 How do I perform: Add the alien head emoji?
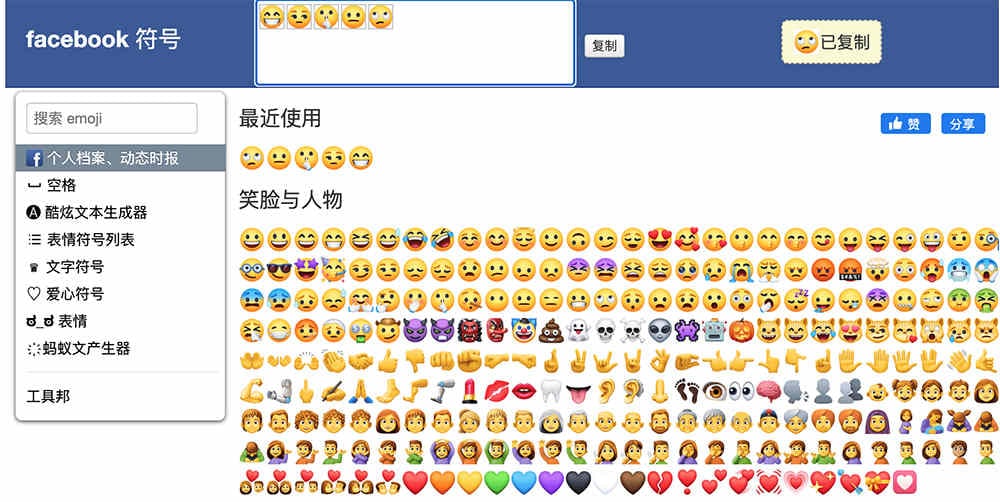pos(659,330)
